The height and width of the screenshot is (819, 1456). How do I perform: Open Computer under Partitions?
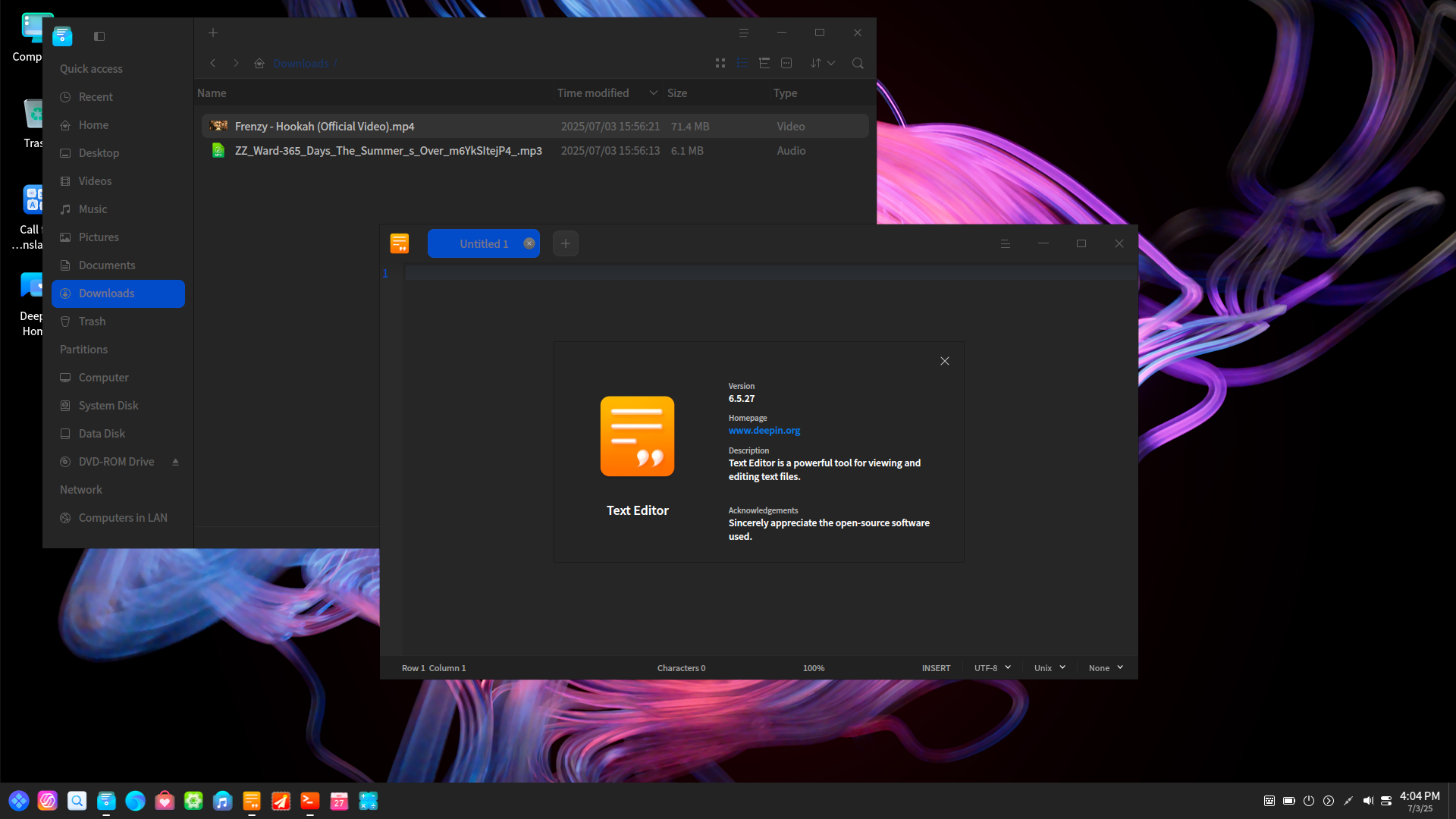click(118, 378)
